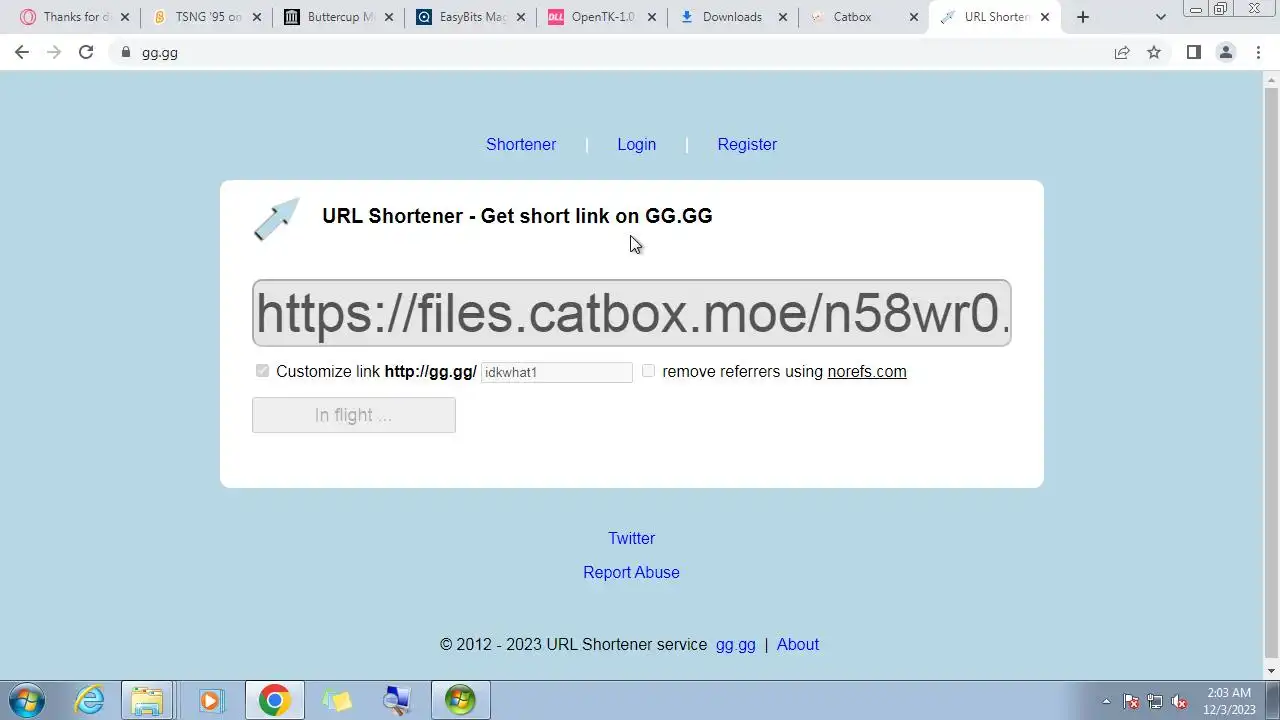The height and width of the screenshot is (720, 1280).
Task: Open Action Center flag icon
Action: click(x=1131, y=701)
